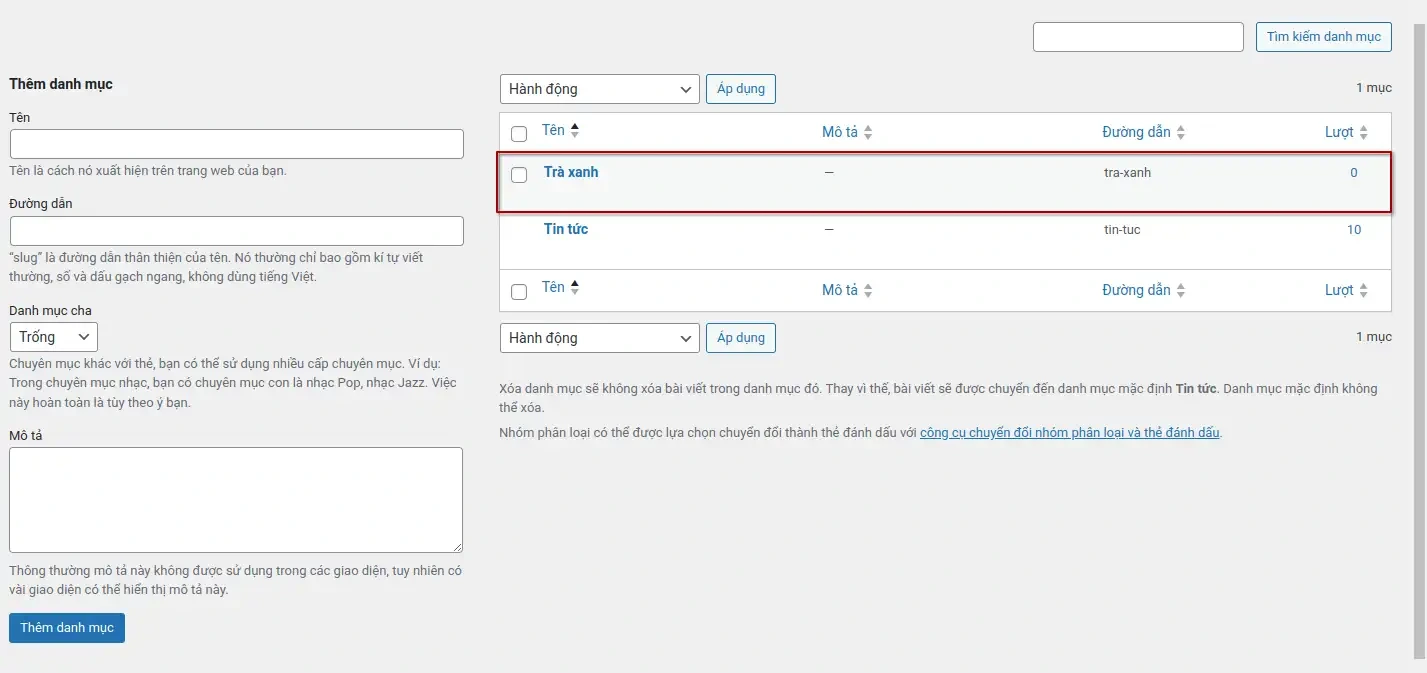Click sort arrows beside top Lượt header
Screen dimensions: 1427x673
1363,133
